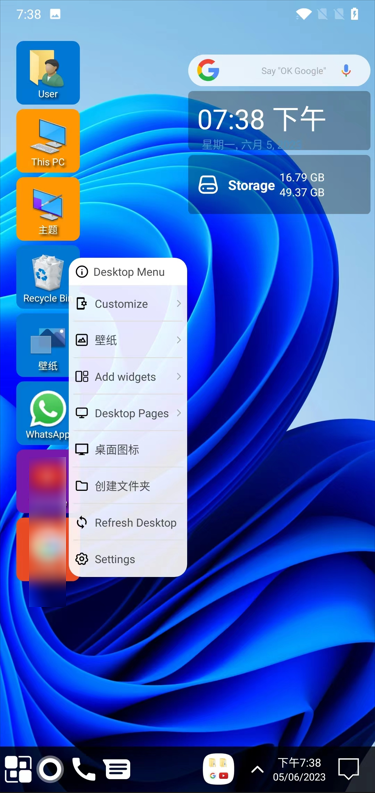Click the 49.37 GB storage value

point(302,193)
